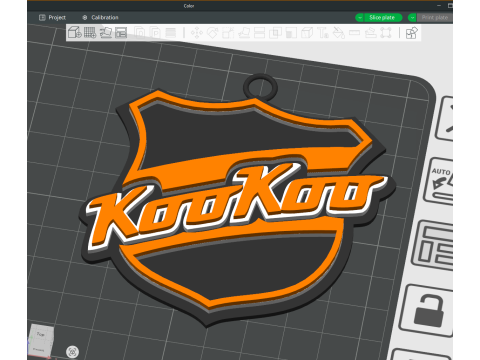The height and width of the screenshot is (360, 480).
Task: Select the Lay on face tool
Action: point(244,33)
